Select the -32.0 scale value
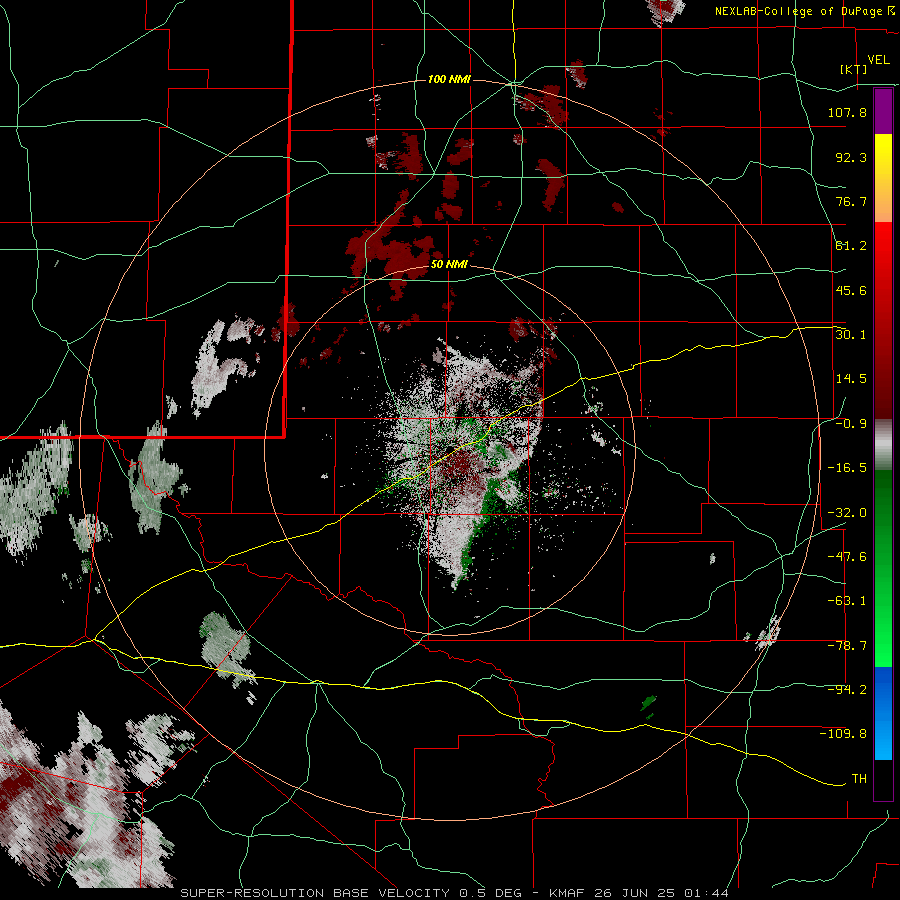The image size is (900, 900). pyautogui.click(x=847, y=513)
